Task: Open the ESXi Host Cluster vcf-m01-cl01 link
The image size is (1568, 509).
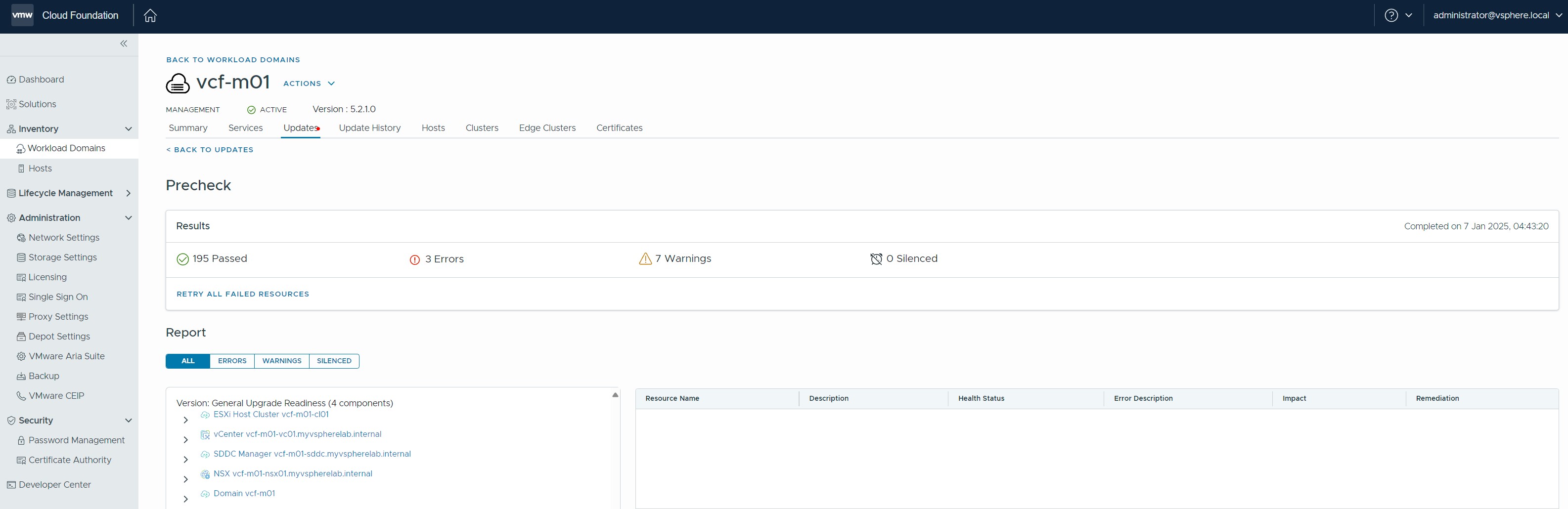Action: tap(271, 415)
